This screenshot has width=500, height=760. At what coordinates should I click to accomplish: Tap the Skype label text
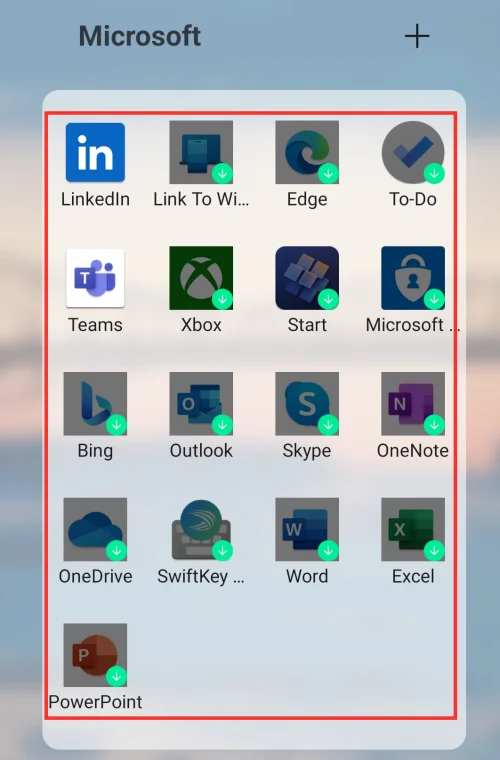pos(307,451)
